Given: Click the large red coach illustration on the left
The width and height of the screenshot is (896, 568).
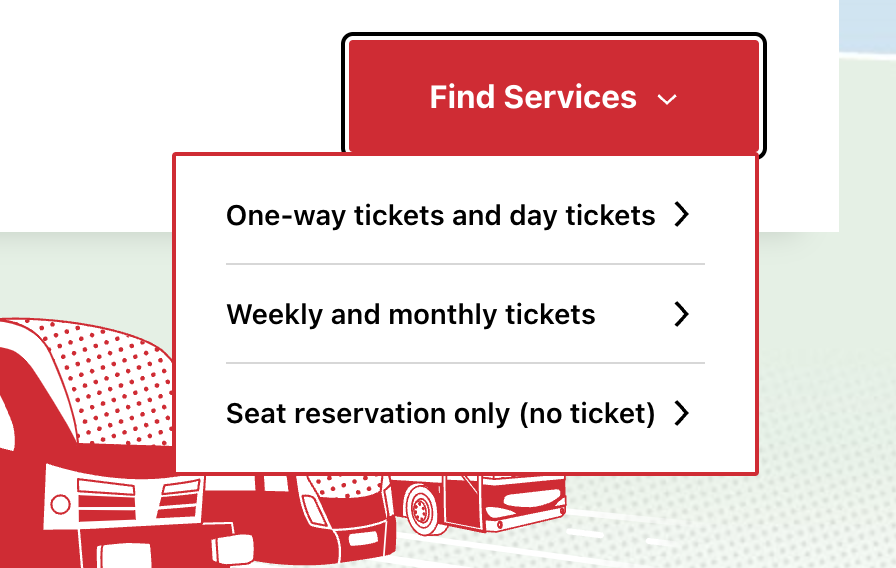Looking at the screenshot, I should tap(86, 446).
